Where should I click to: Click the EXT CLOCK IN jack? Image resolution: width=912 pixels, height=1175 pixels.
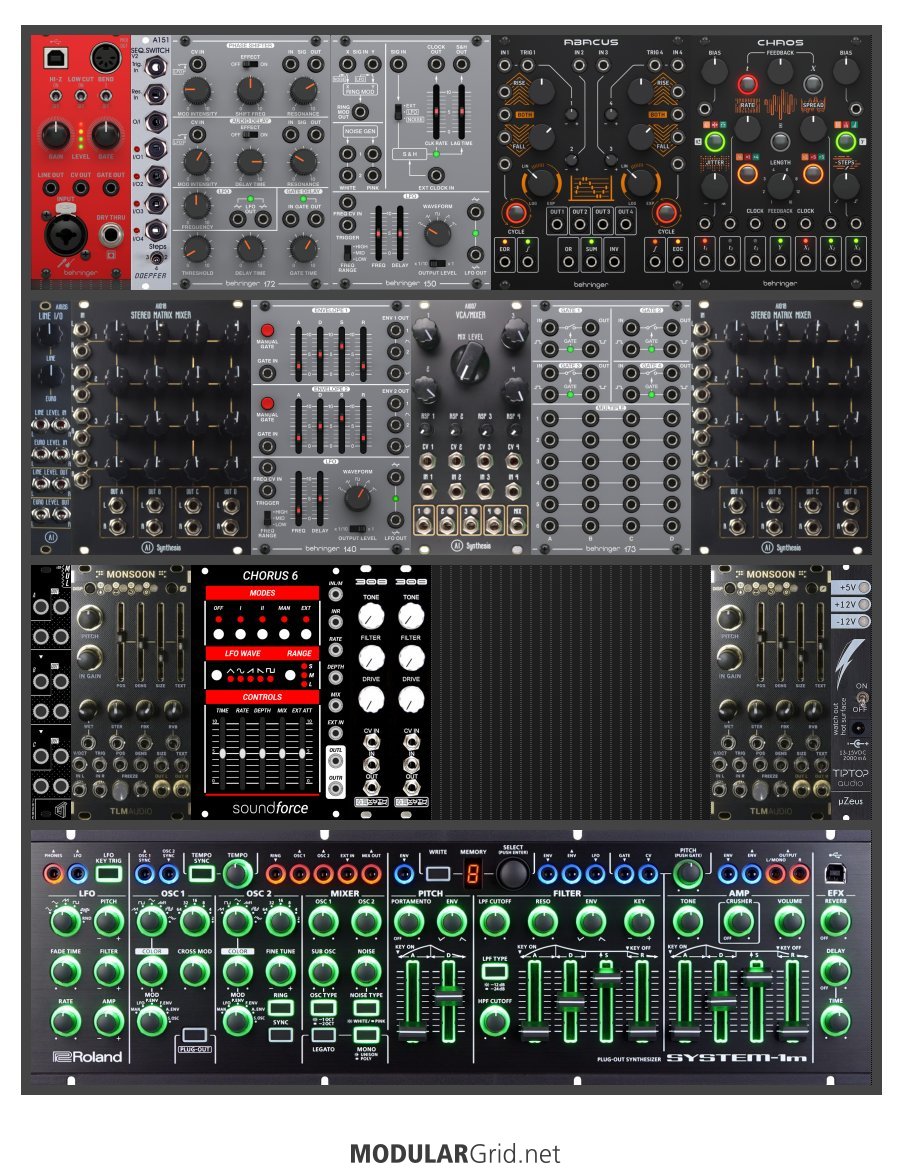pyautogui.click(x=436, y=177)
